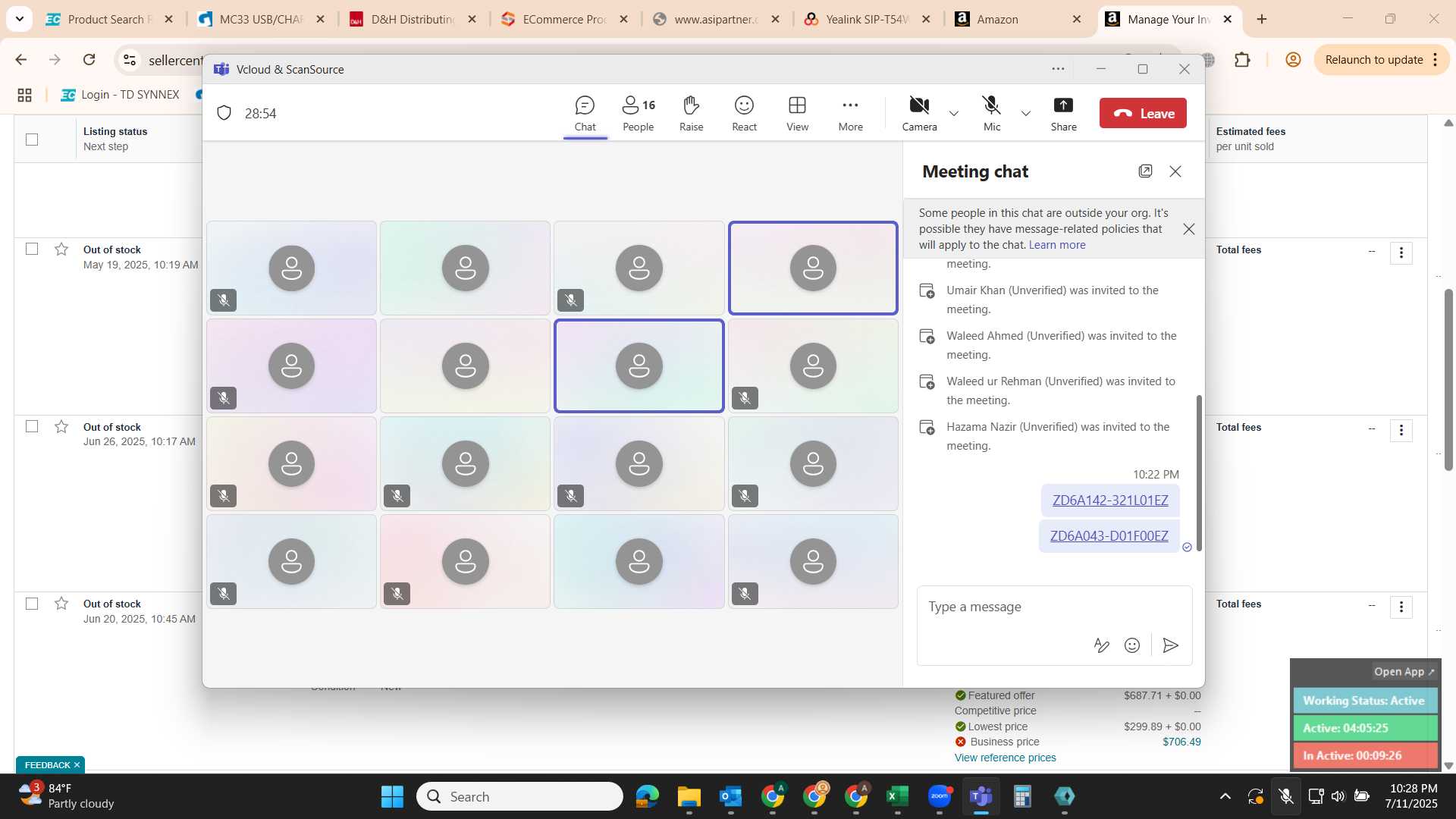This screenshot has width=1456, height=819.
Task: Switch to the MC33 USB/CHAR tab
Action: click(262, 19)
